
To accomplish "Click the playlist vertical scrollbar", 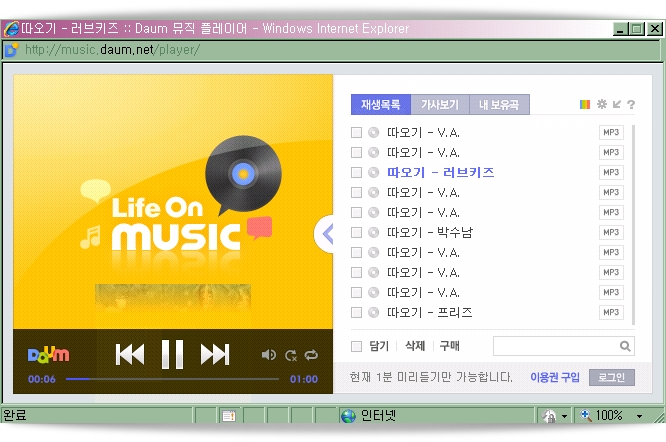I will point(633,225).
